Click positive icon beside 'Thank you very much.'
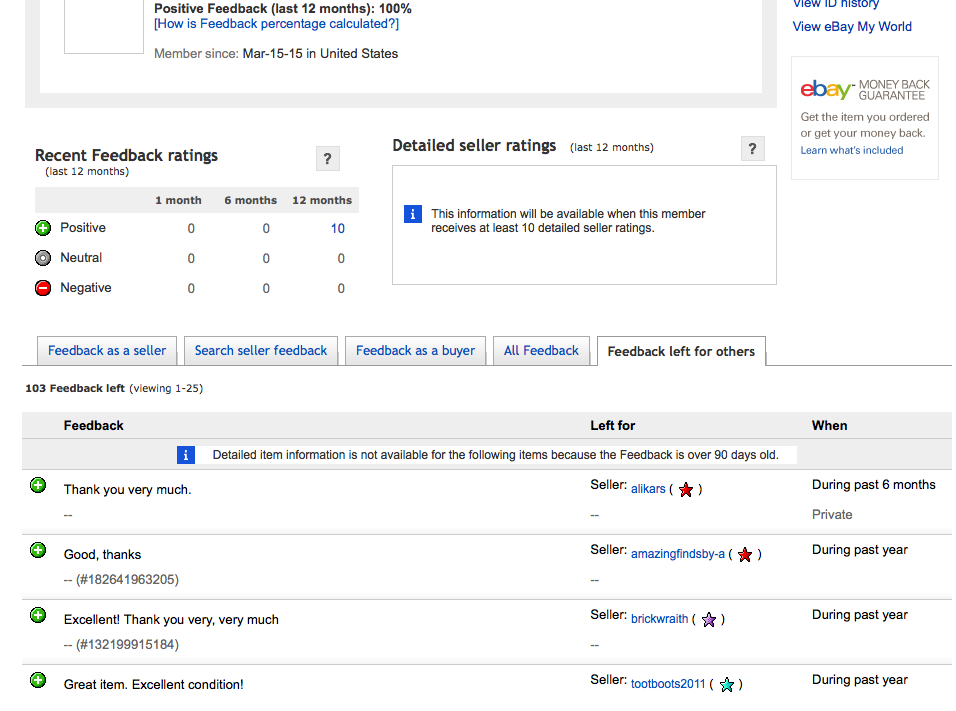Screen dimensions: 956x711 (38, 485)
